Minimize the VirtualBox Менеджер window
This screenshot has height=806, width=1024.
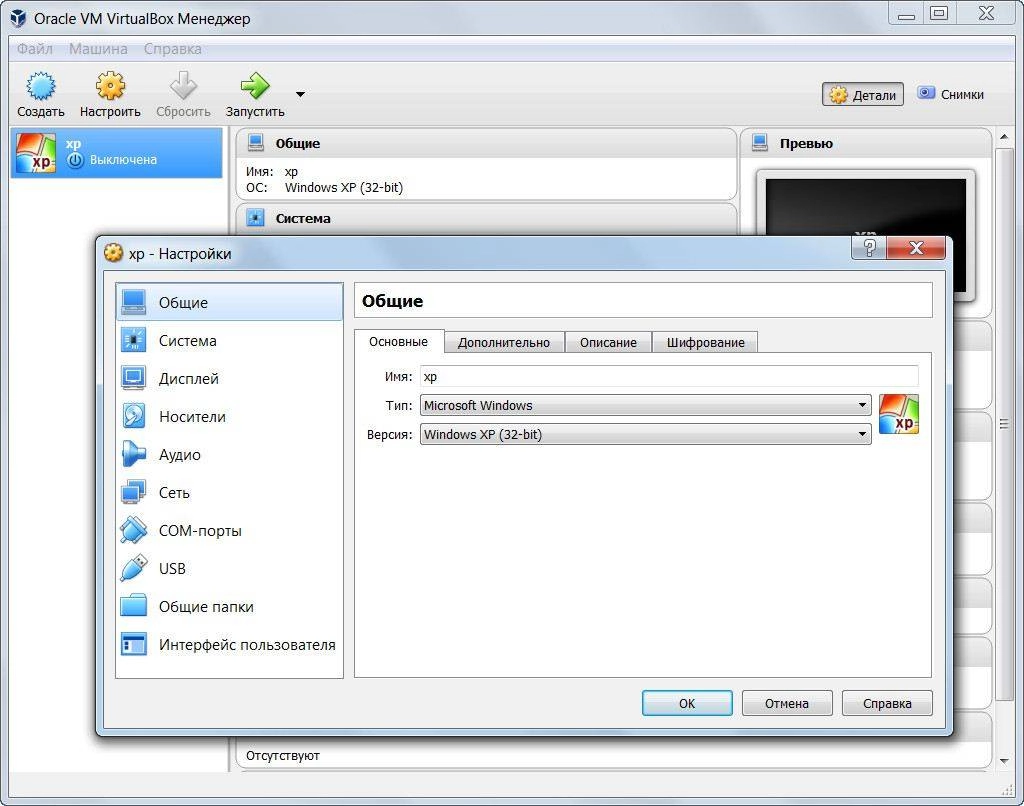click(x=906, y=13)
